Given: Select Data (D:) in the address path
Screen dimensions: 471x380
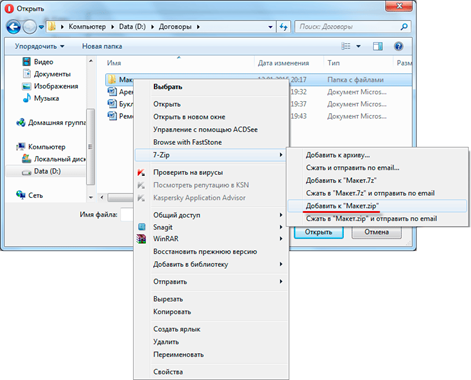Looking at the screenshot, I should pos(132,27).
